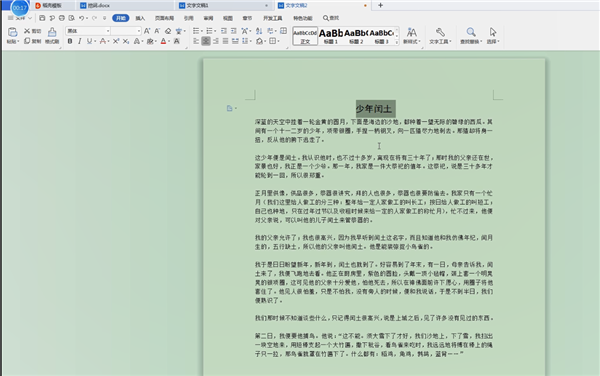
Task: Apply the Normal (正文) style
Action: [x=305, y=36]
